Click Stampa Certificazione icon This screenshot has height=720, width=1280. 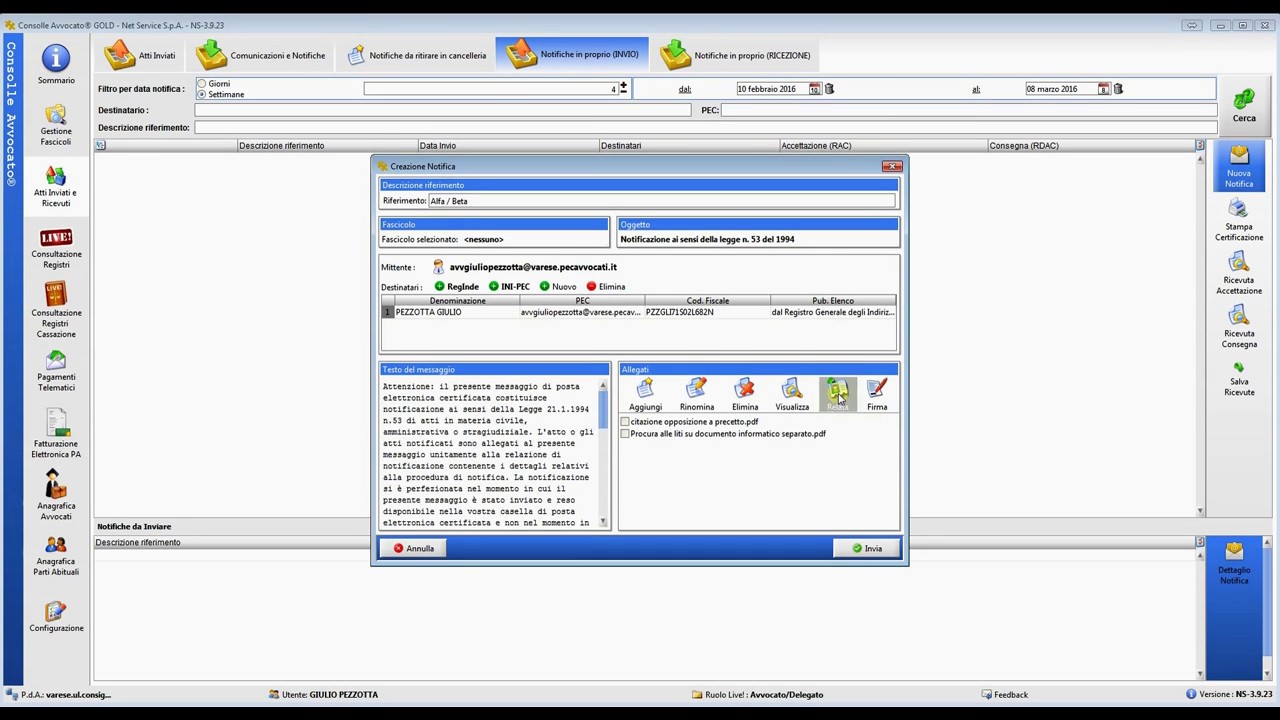tap(1239, 220)
